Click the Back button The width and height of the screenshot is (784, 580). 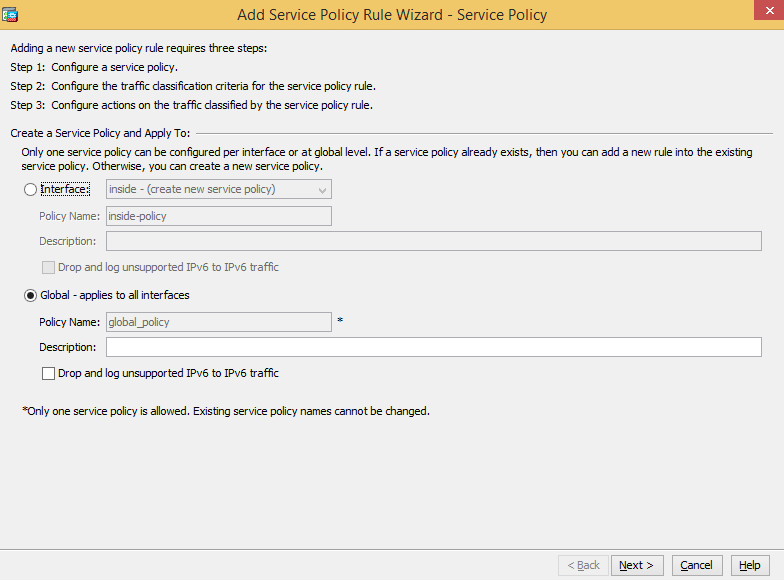[584, 565]
